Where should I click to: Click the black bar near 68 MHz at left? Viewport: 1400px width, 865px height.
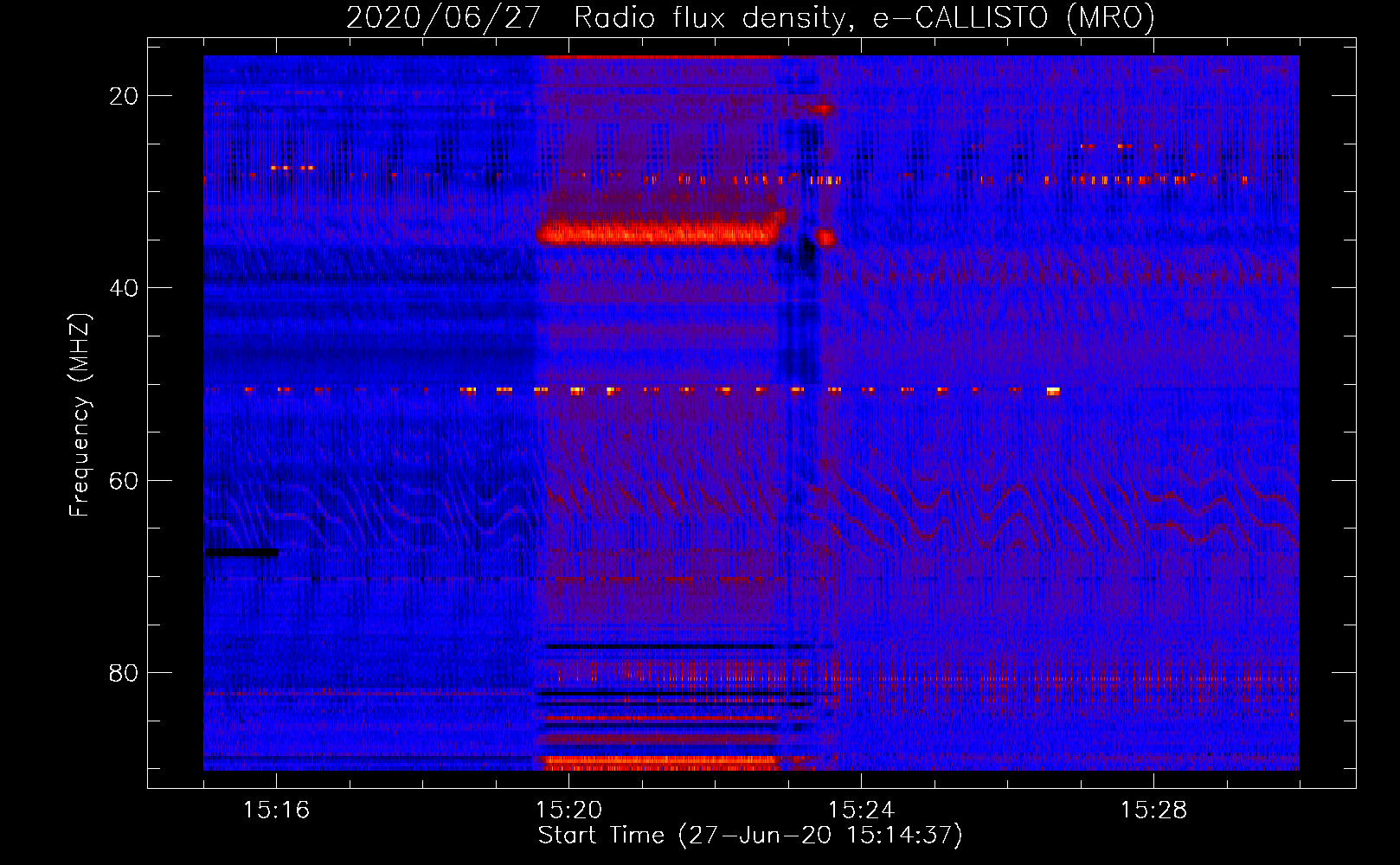click(x=241, y=552)
